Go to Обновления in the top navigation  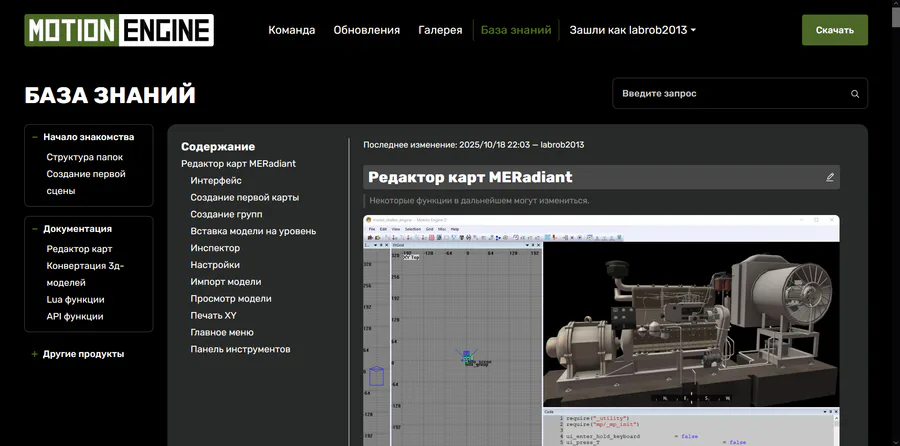[366, 30]
